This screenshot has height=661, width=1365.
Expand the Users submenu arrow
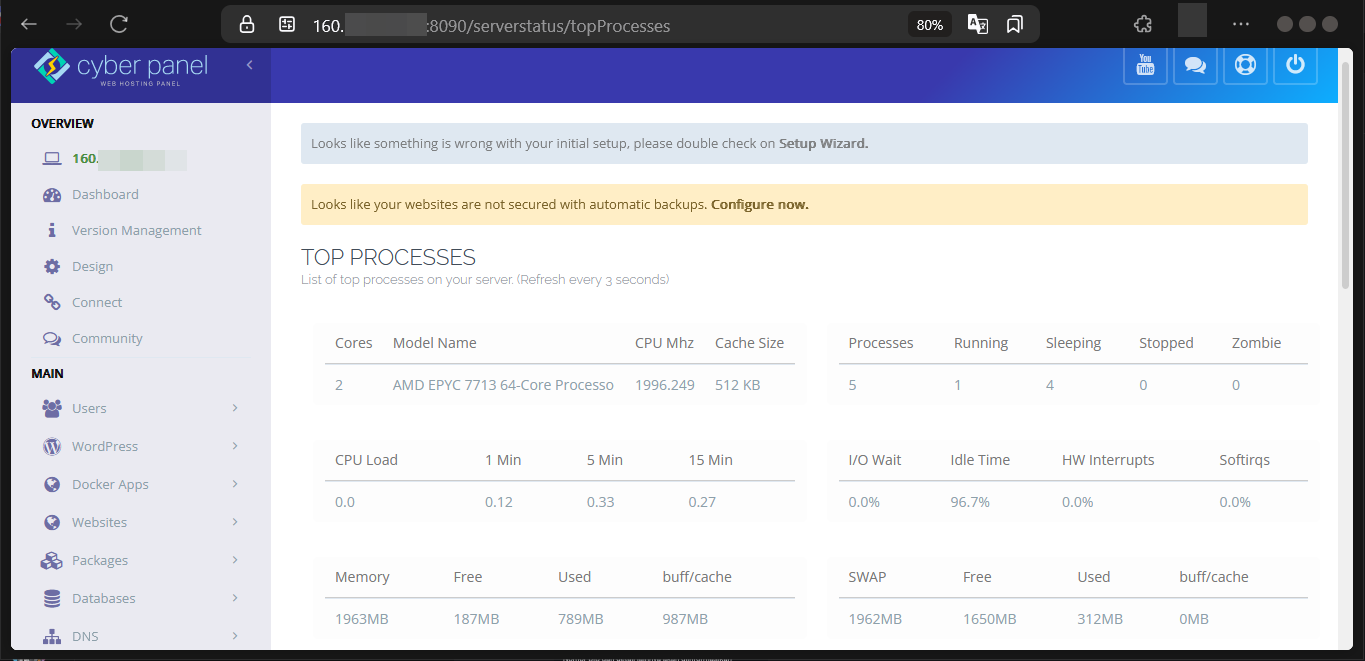click(235, 408)
